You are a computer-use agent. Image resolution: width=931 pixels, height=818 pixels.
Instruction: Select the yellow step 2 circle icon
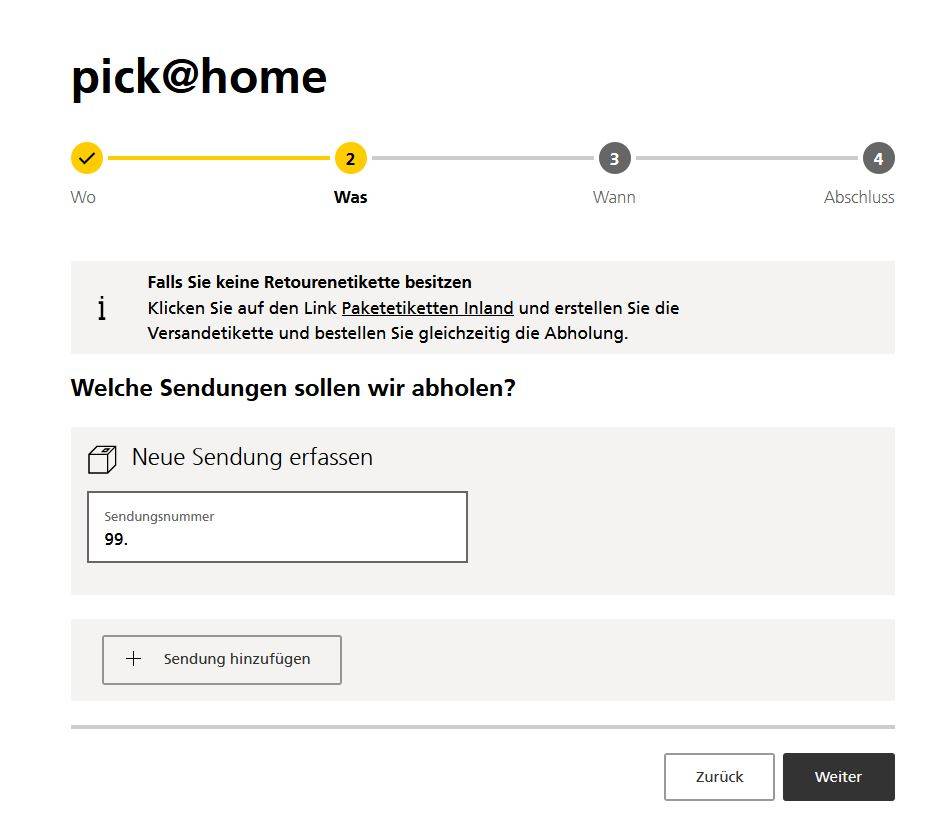[x=350, y=158]
